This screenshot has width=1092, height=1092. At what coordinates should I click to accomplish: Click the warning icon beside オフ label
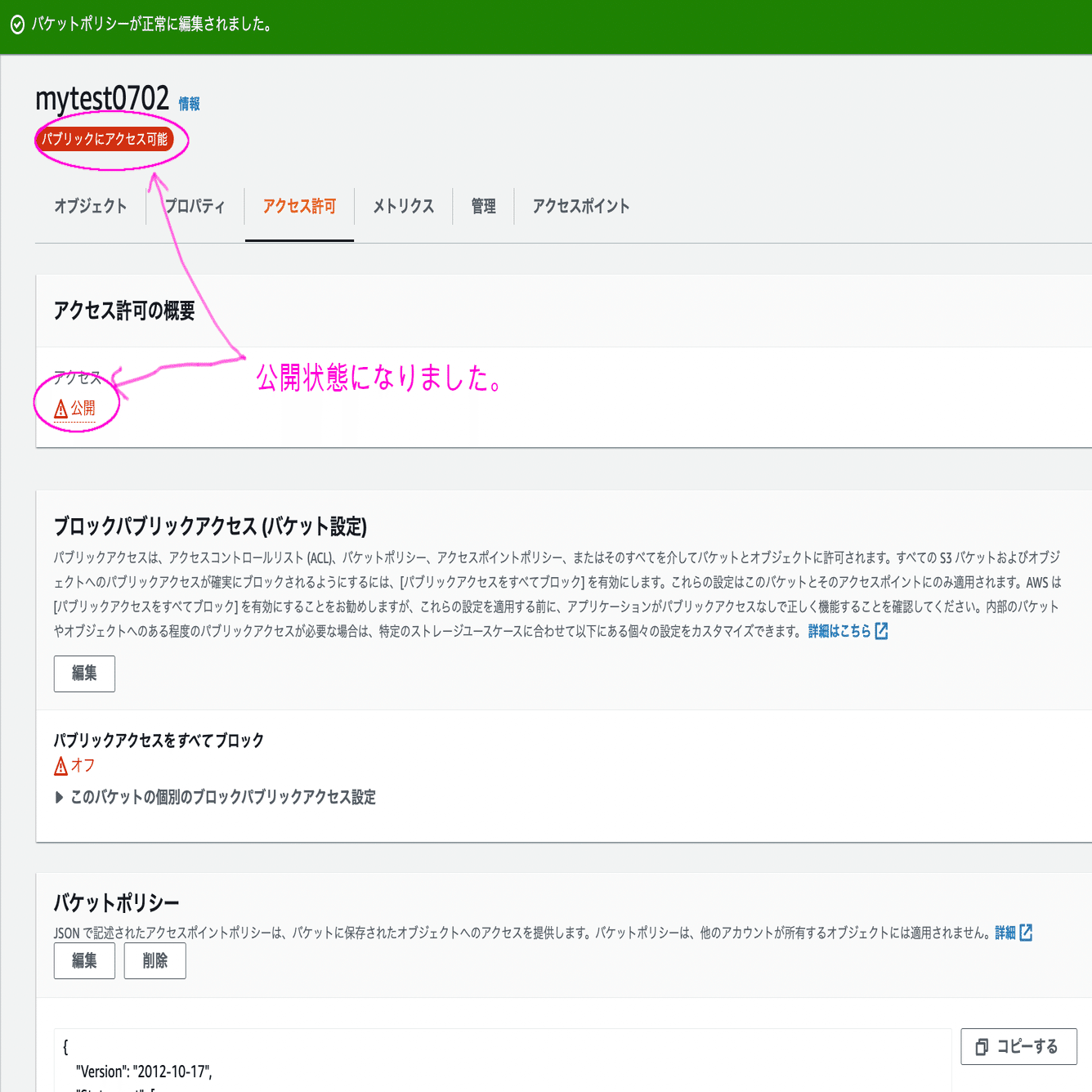pyautogui.click(x=60, y=766)
